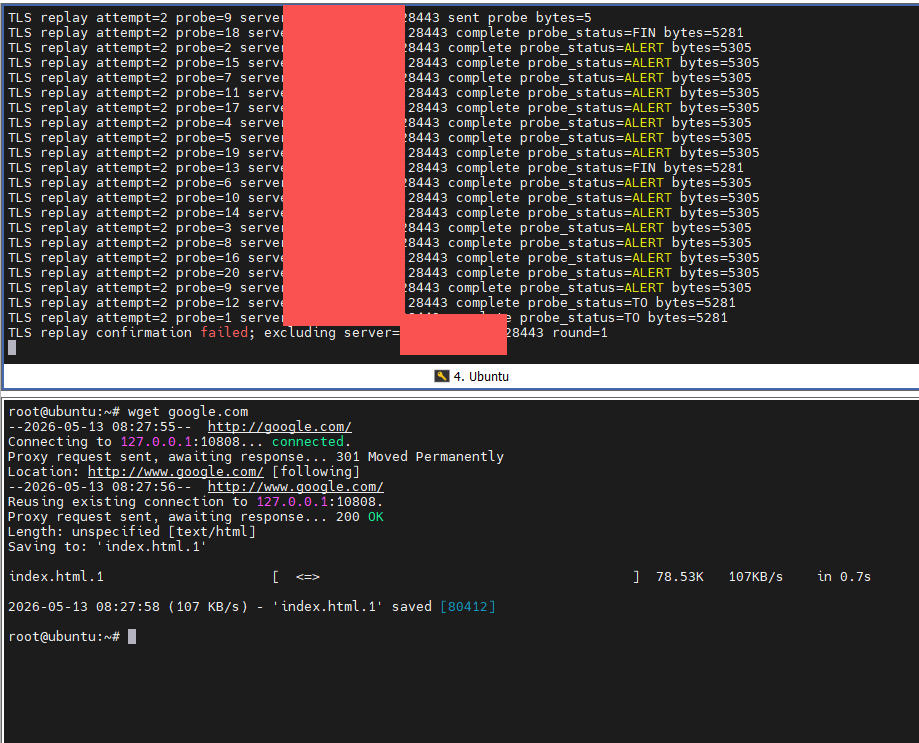
Task: Click yellow 'ALERT' on the probe=15 line
Action: [652, 63]
